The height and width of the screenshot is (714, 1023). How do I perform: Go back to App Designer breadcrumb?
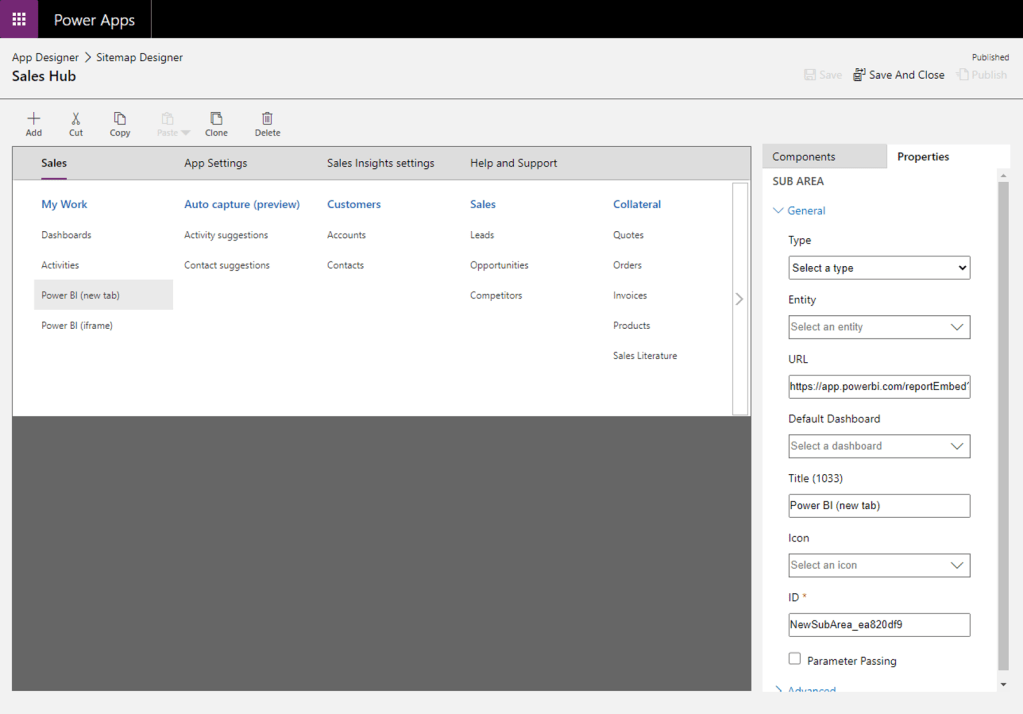[x=45, y=57]
